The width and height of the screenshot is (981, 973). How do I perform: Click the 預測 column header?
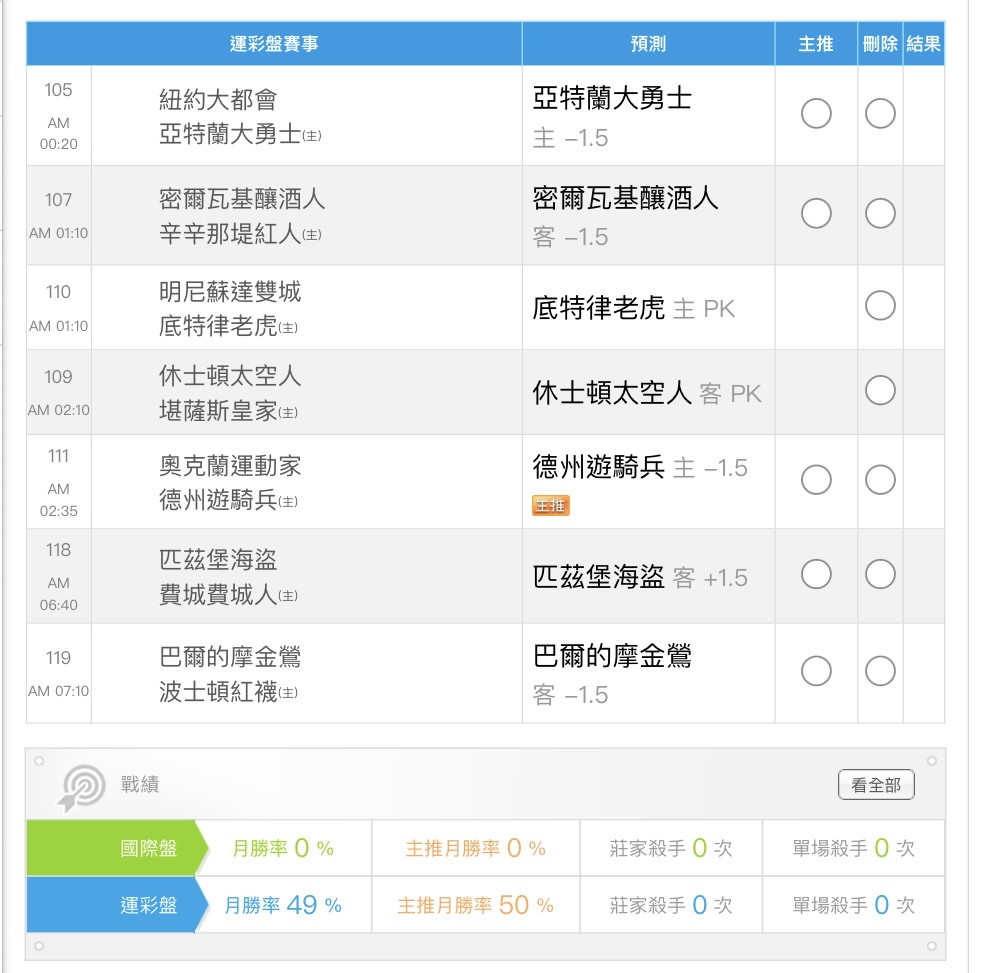coord(648,44)
